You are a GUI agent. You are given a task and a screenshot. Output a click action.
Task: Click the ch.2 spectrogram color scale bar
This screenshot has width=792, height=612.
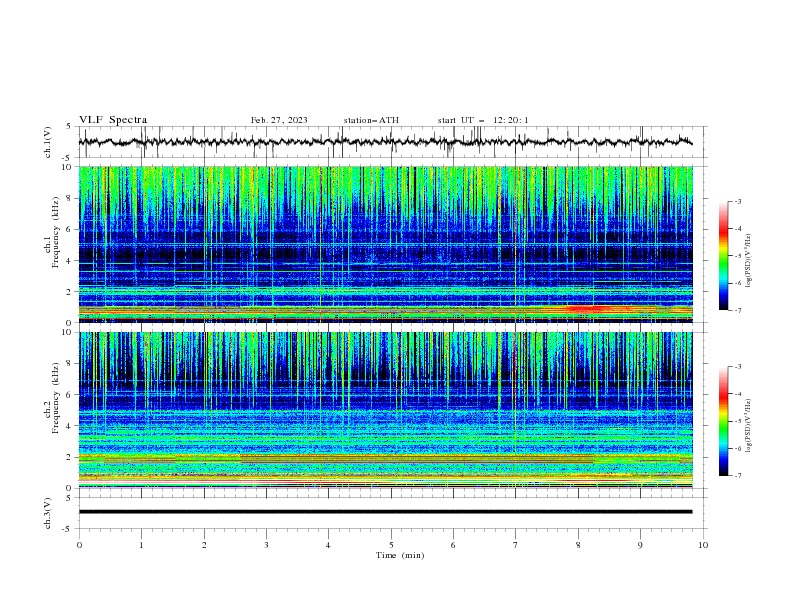(724, 421)
